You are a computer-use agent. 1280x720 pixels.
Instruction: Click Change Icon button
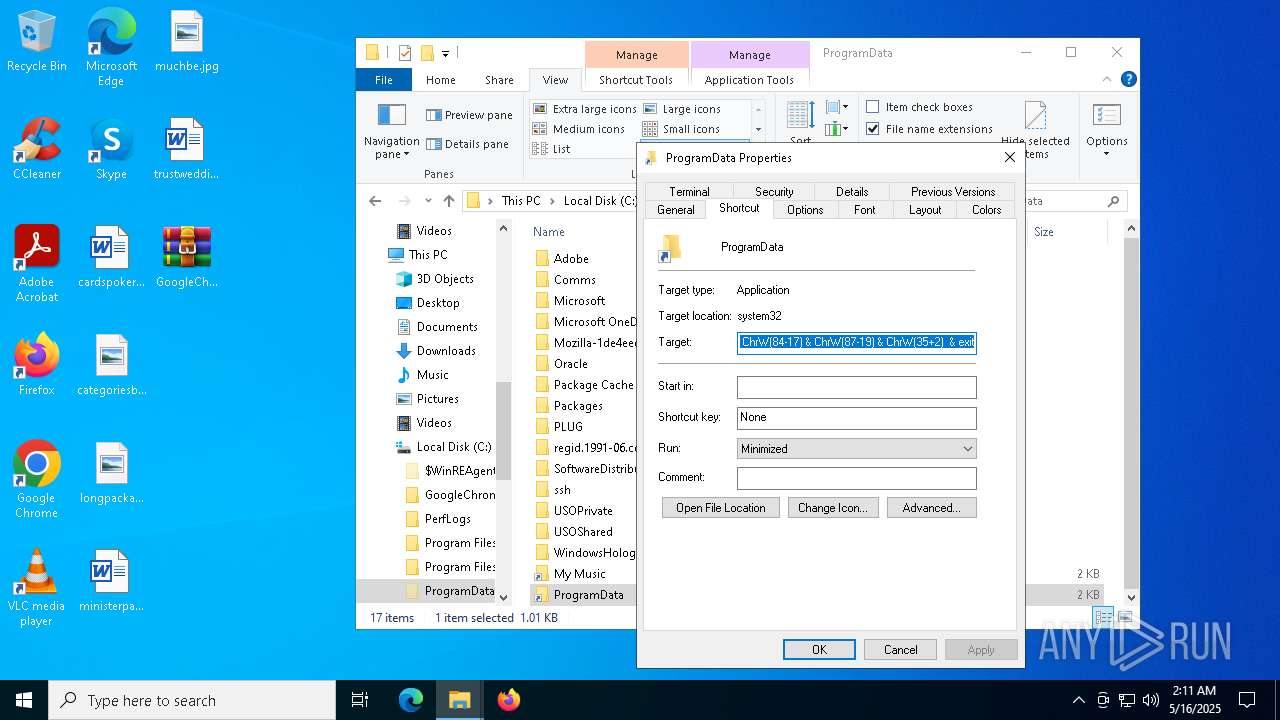[x=833, y=508]
